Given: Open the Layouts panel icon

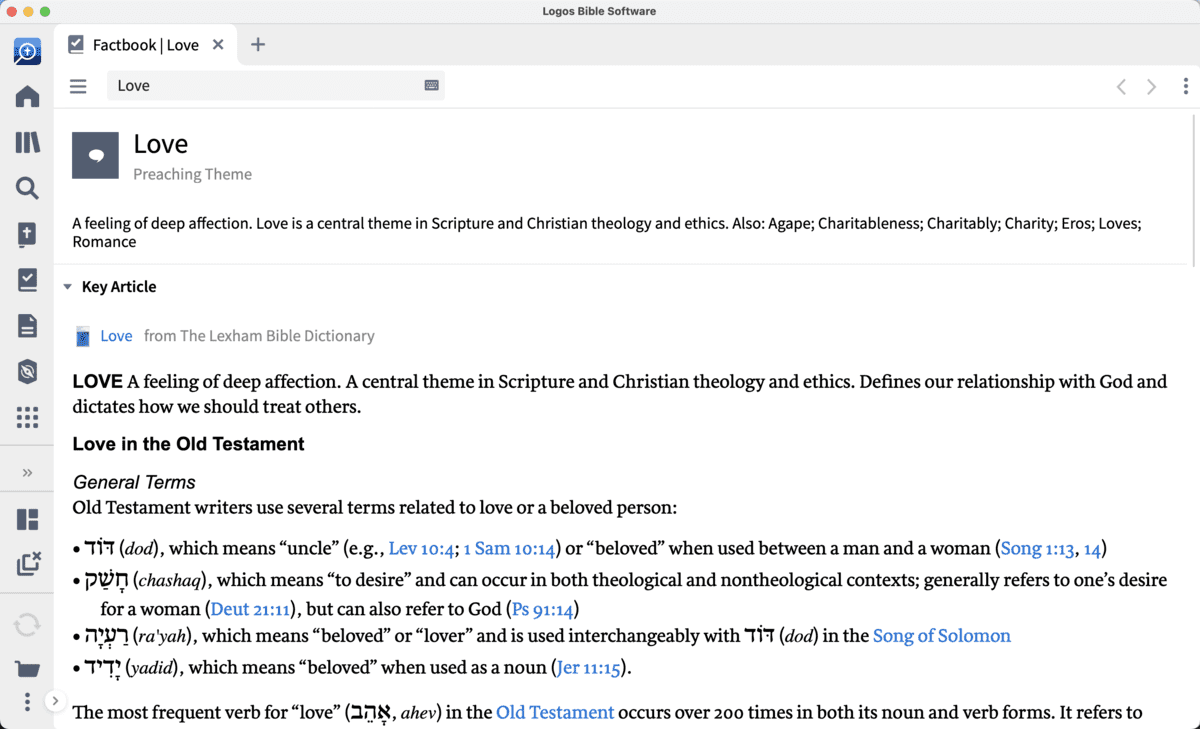Looking at the screenshot, I should pyautogui.click(x=27, y=519).
